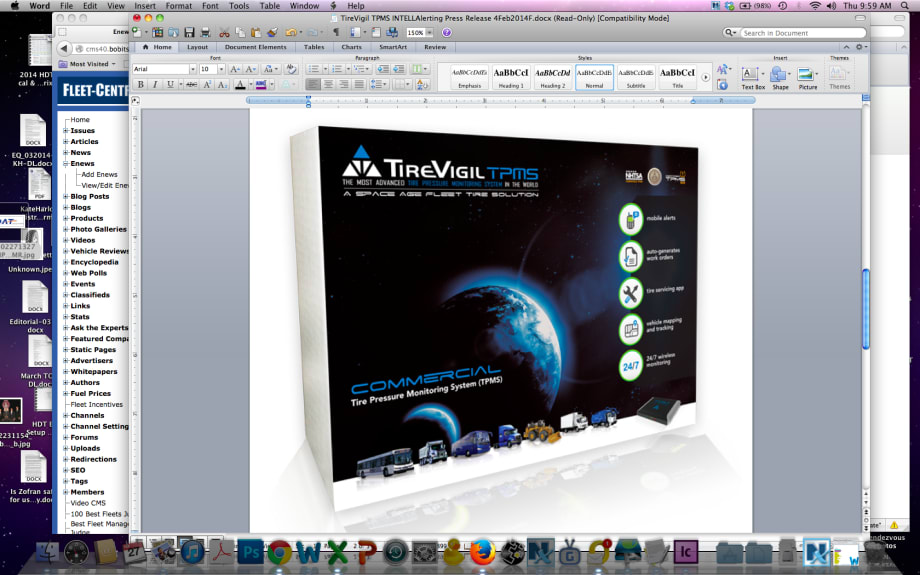Click the Italic formatting button
Image resolution: width=920 pixels, height=575 pixels.
coord(154,85)
